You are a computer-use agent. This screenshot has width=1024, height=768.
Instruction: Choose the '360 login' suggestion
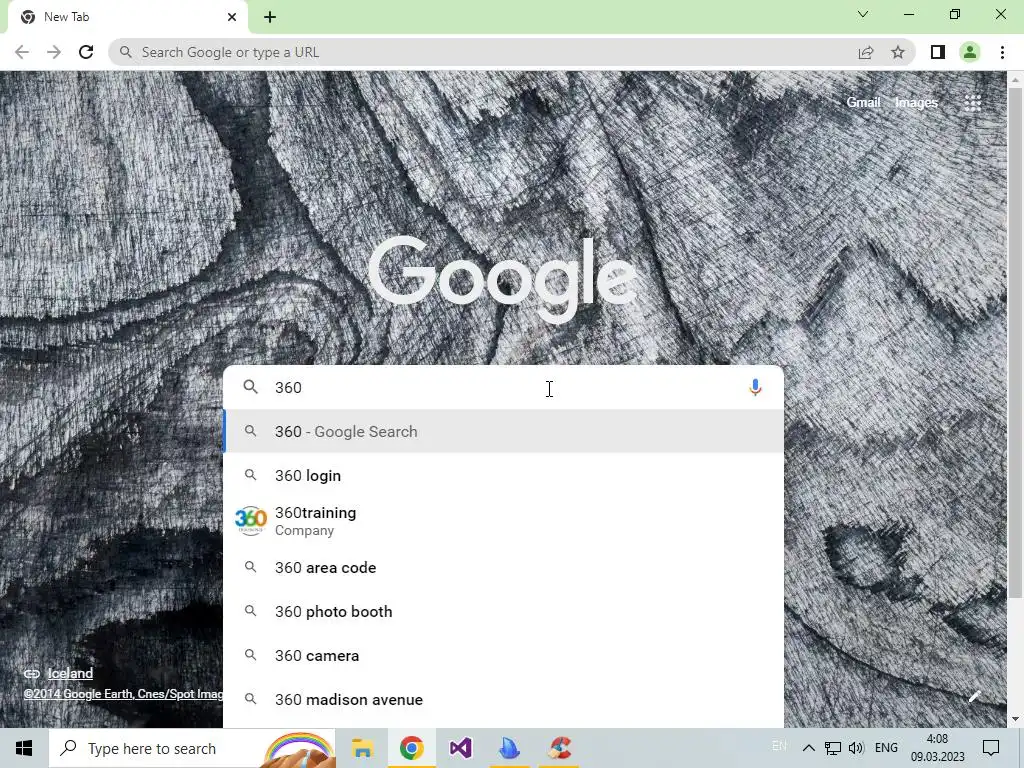(504, 475)
